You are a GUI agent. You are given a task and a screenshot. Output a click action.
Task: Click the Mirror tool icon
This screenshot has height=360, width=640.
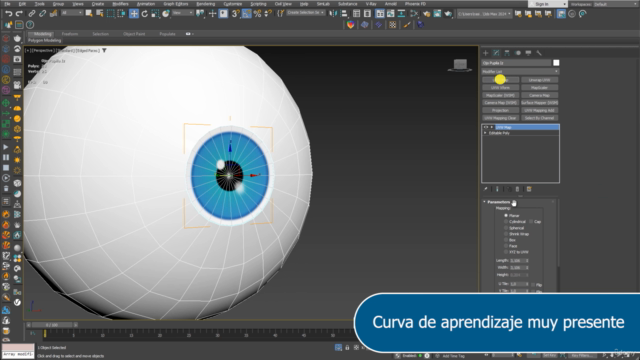[x=333, y=14]
